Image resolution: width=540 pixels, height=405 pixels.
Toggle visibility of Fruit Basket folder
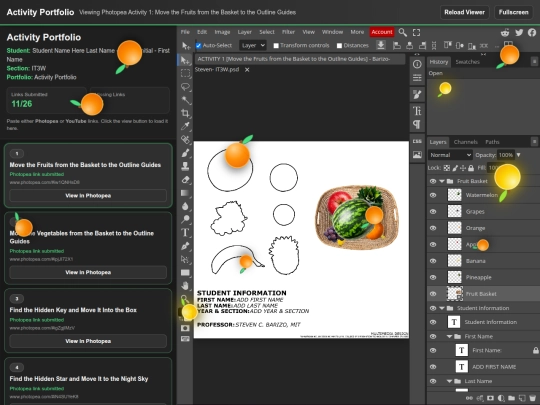pyautogui.click(x=433, y=181)
